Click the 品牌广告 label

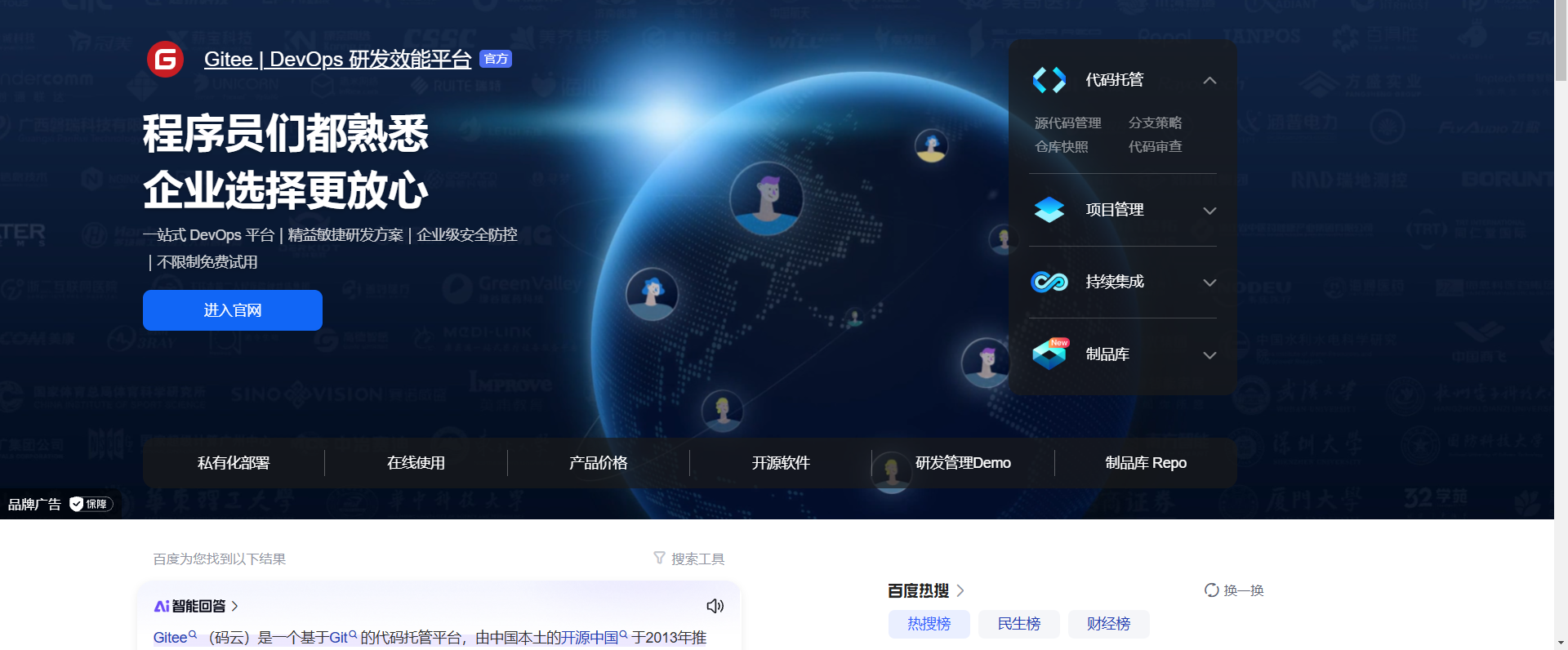point(34,505)
